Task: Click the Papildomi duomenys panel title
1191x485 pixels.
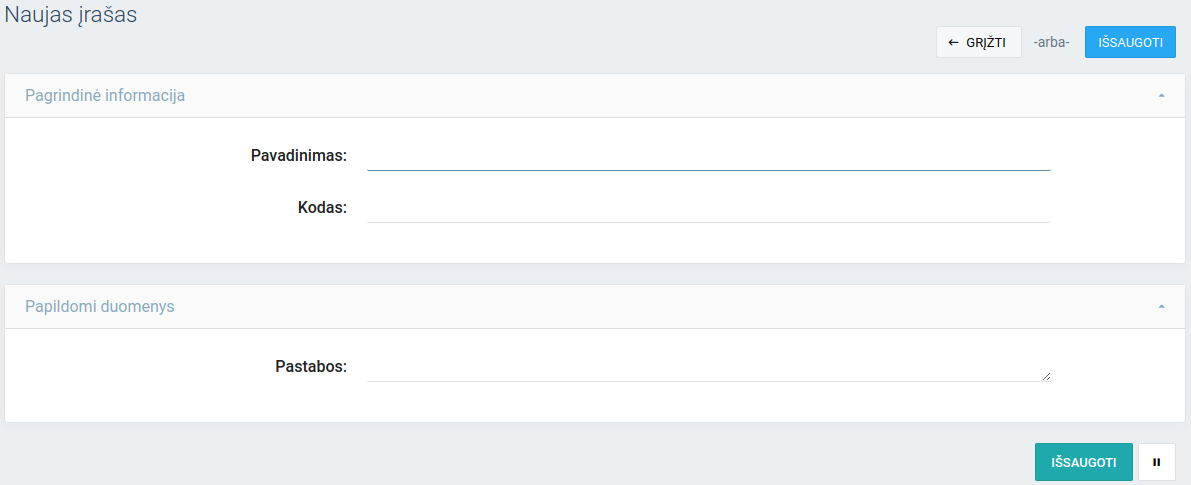Action: click(x=99, y=306)
